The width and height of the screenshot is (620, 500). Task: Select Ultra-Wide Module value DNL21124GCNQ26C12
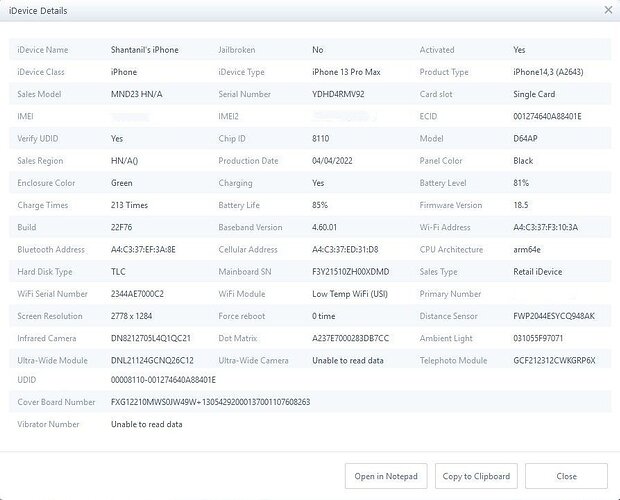coord(152,360)
